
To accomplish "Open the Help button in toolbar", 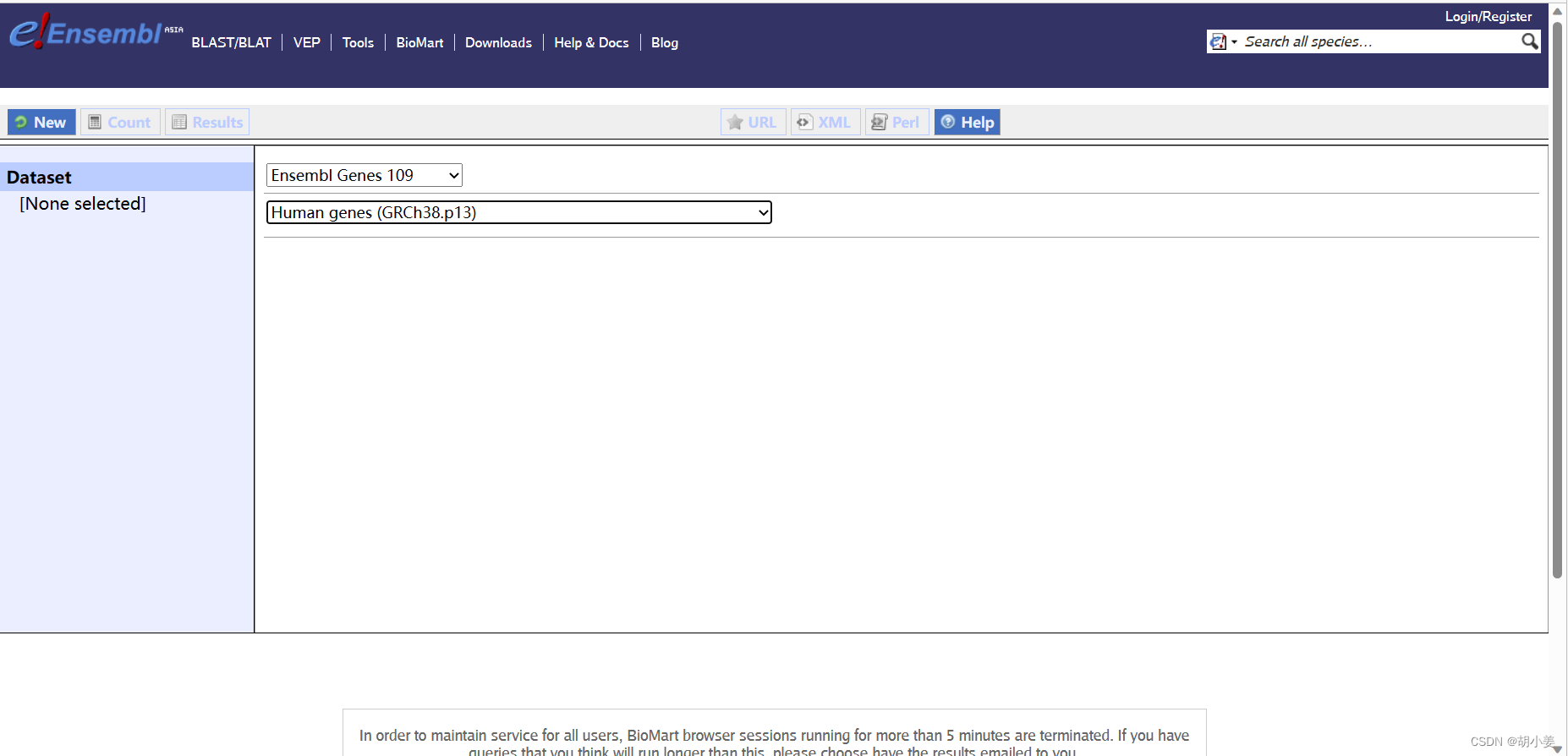I will coord(967,122).
